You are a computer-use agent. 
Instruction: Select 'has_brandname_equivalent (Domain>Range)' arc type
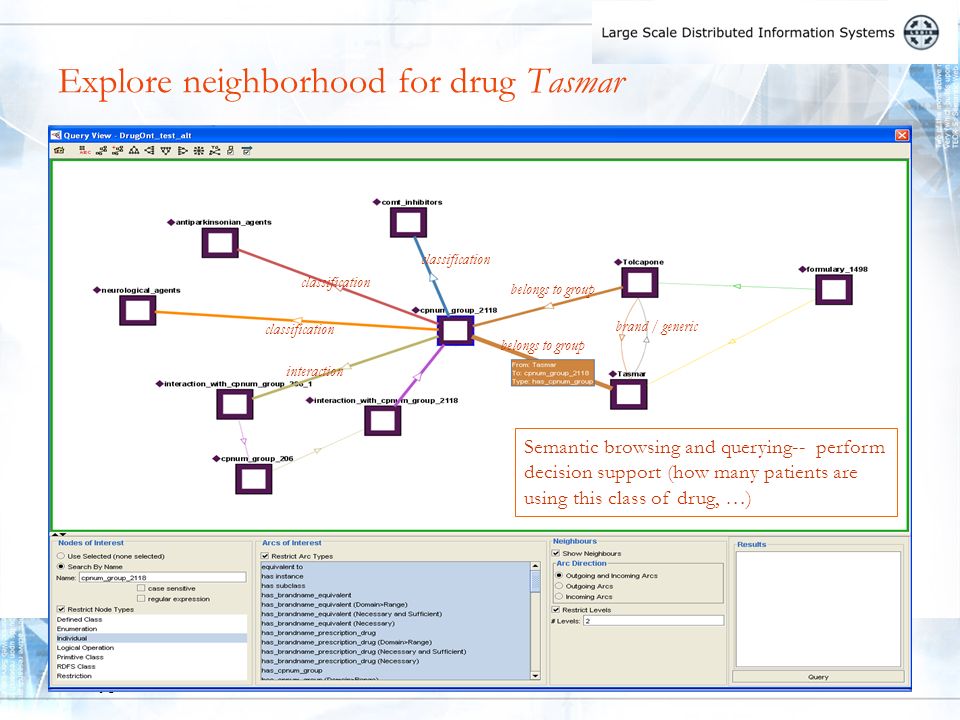(396, 604)
